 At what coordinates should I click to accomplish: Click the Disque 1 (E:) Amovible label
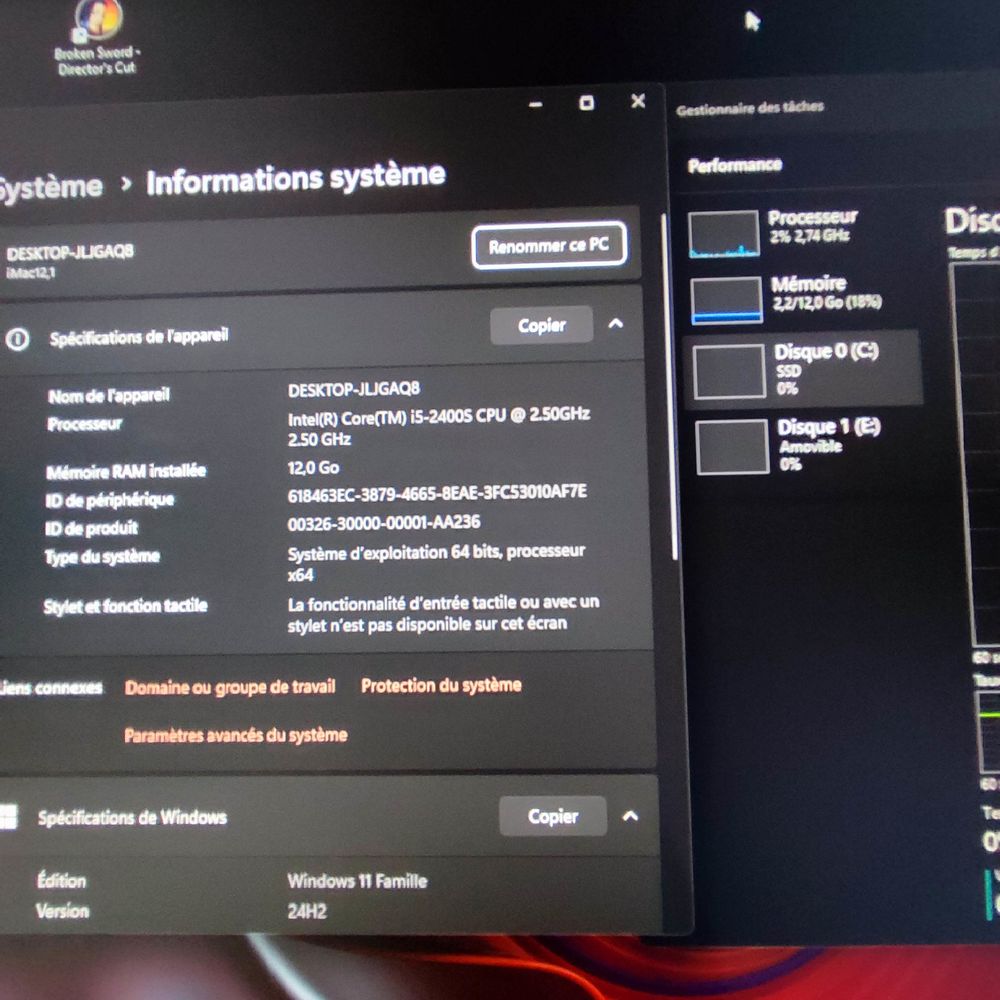828,444
